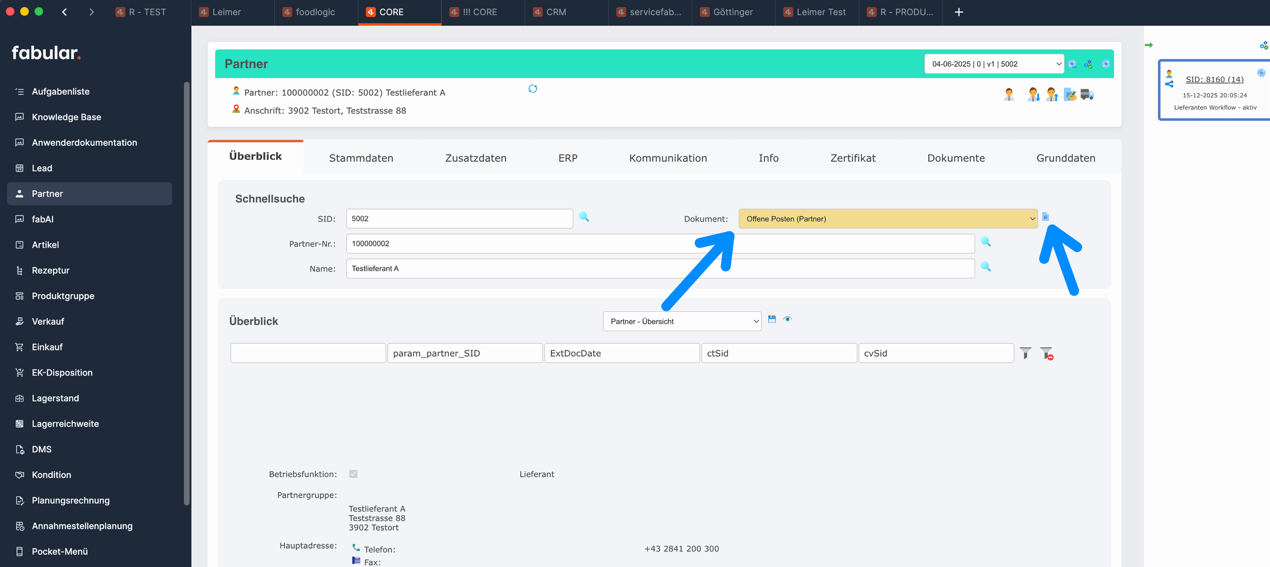Click the save icon beside Partner - Übersicht
Image resolution: width=1270 pixels, height=567 pixels.
click(x=772, y=320)
